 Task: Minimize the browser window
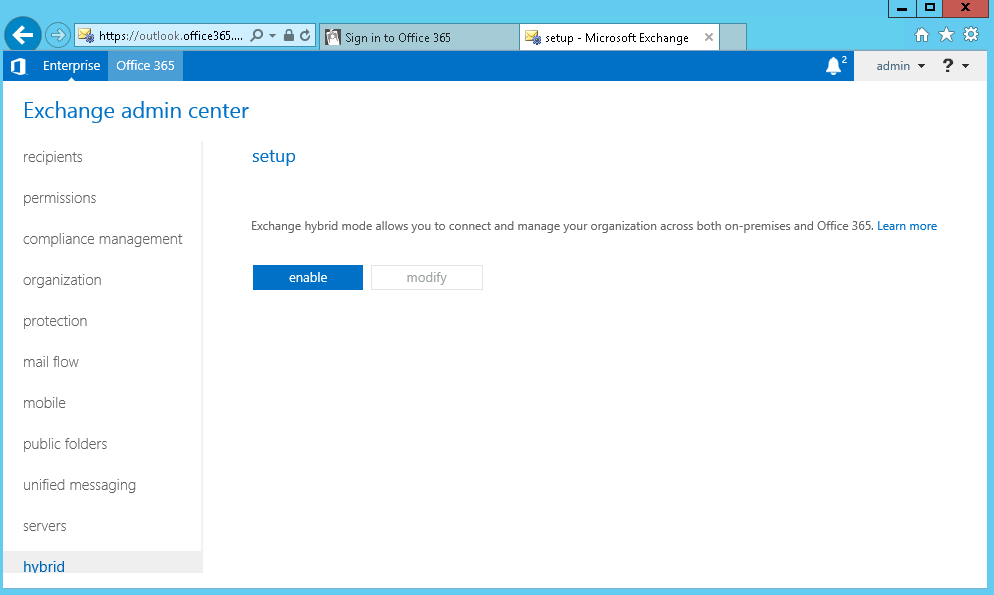[902, 8]
